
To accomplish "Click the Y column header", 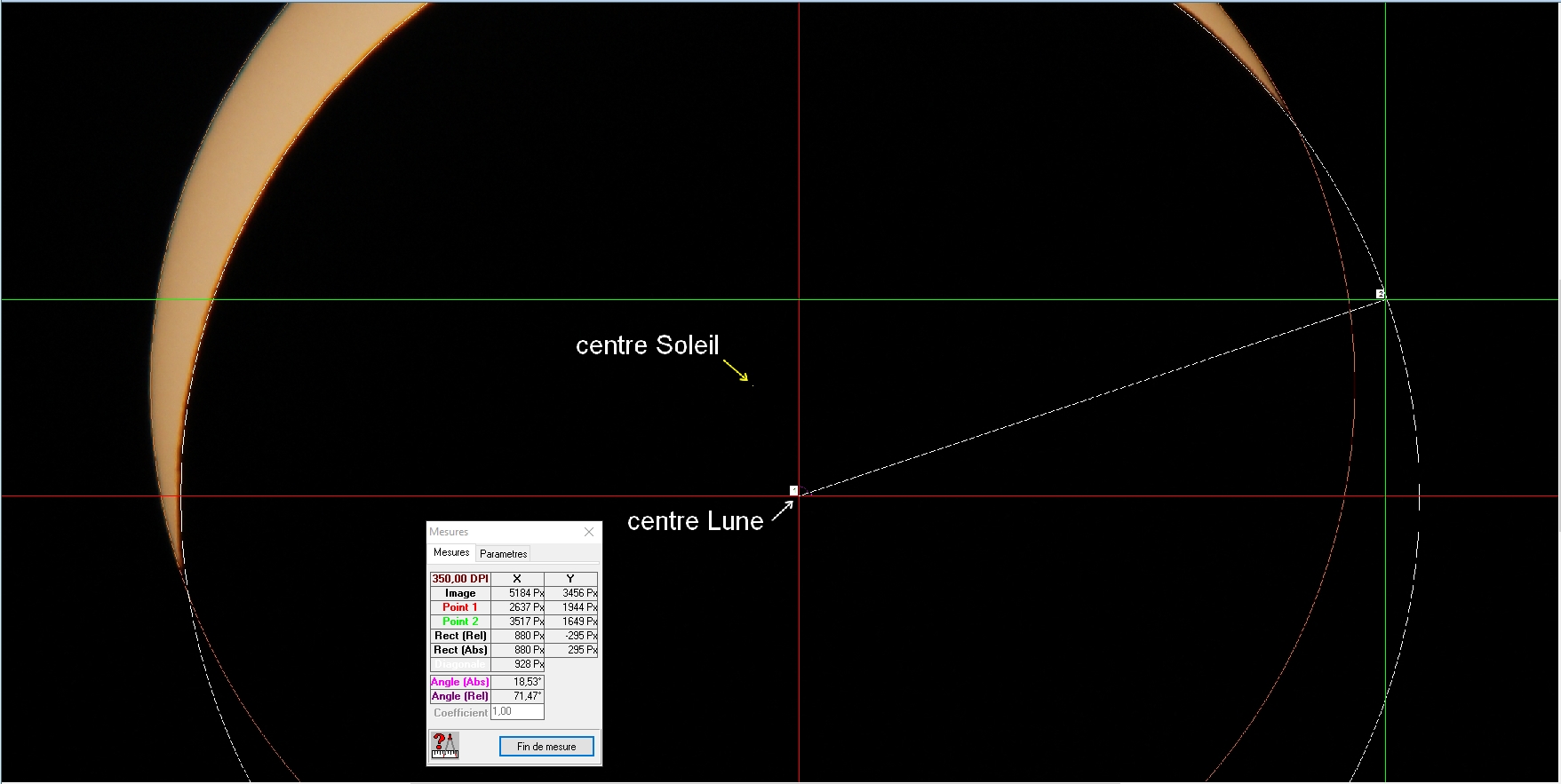I will coord(570,579).
